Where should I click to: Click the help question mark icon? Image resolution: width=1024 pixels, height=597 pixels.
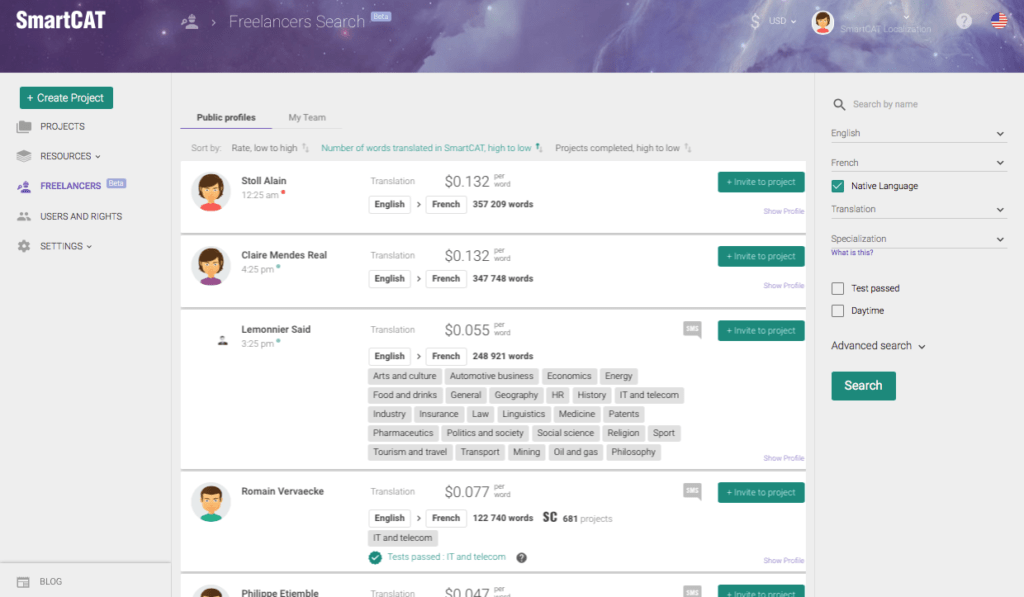pyautogui.click(x=963, y=20)
